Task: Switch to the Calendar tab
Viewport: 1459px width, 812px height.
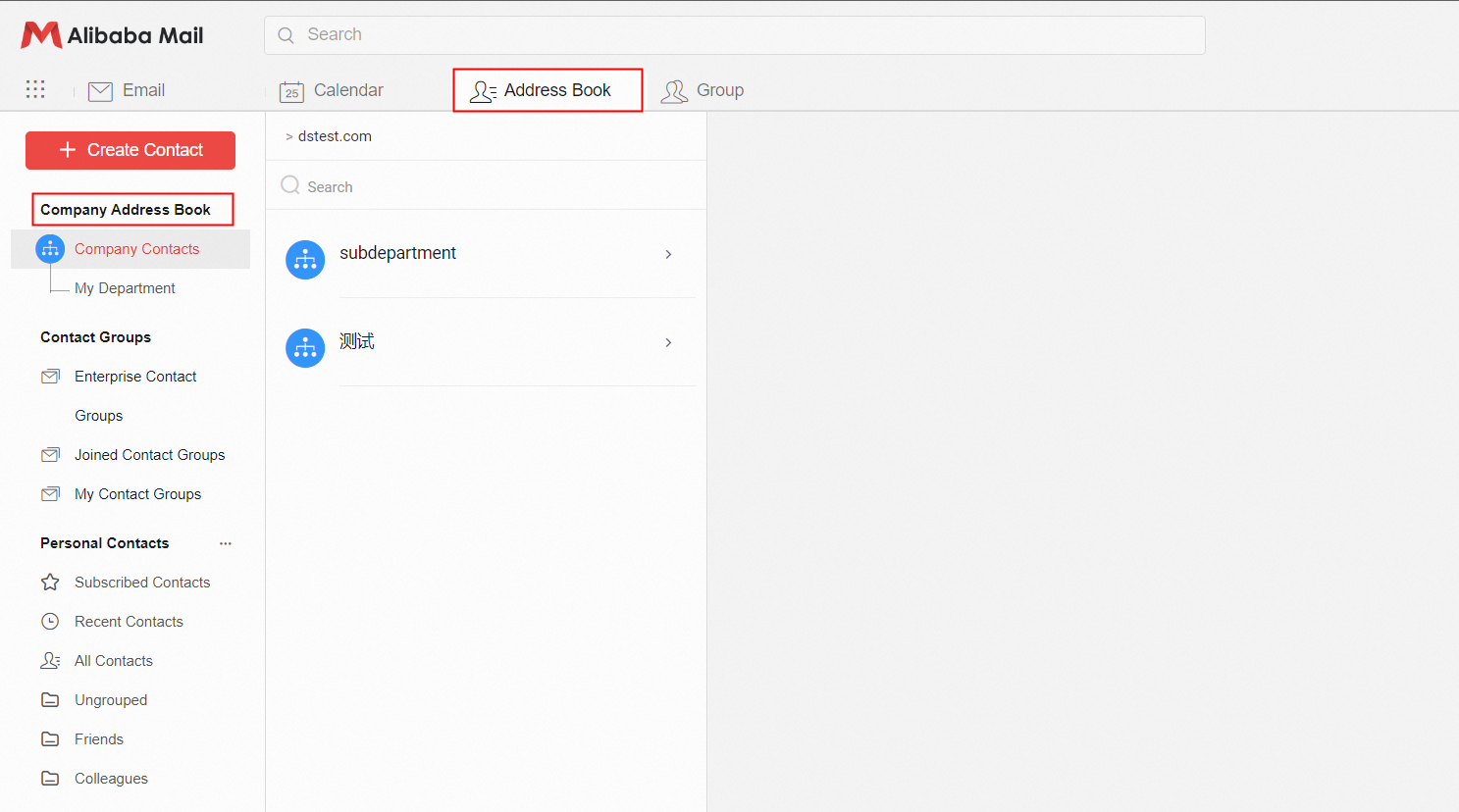Action: [x=332, y=91]
